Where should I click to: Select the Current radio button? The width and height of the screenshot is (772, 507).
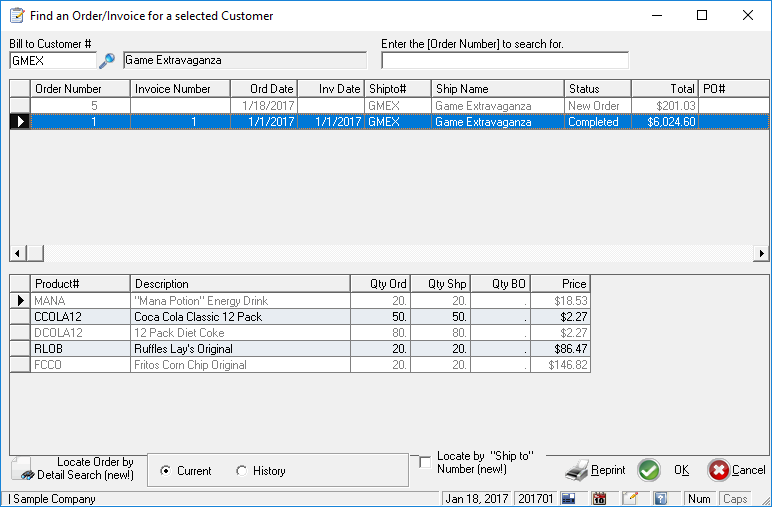[x=165, y=471]
